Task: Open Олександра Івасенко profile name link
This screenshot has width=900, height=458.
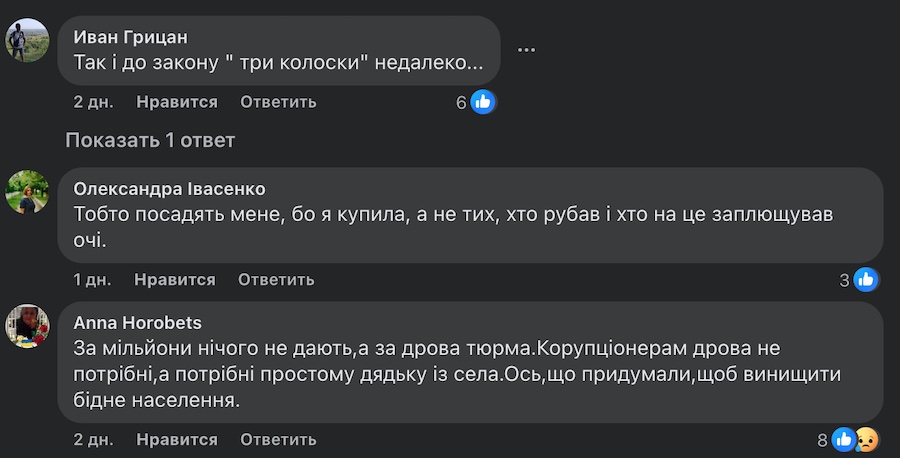Action: click(171, 188)
